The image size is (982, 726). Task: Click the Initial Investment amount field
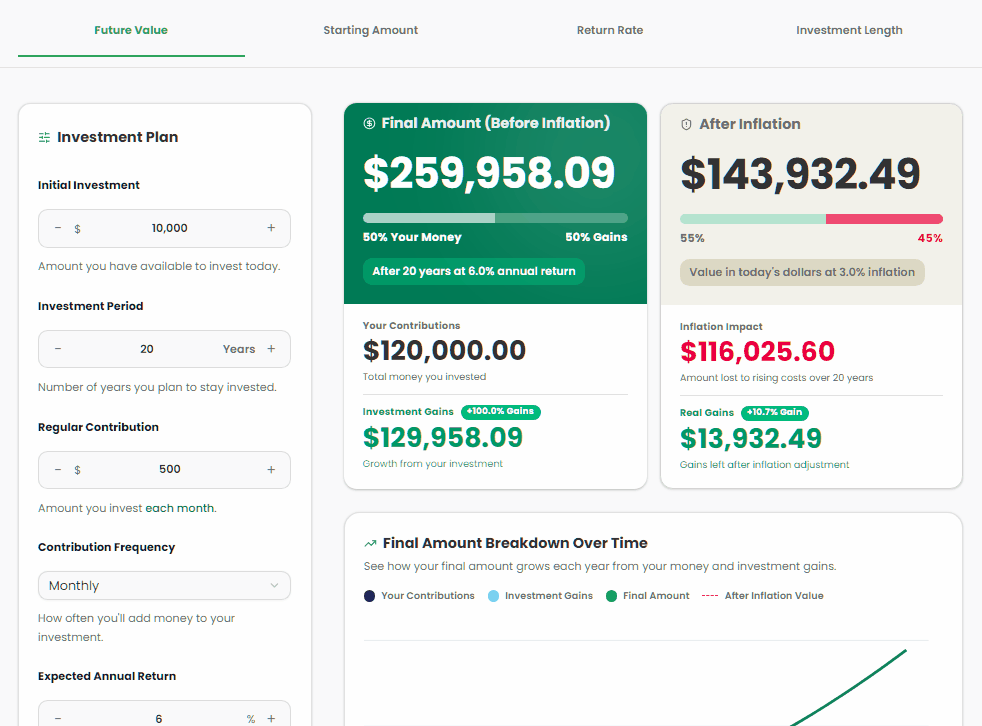tap(169, 228)
